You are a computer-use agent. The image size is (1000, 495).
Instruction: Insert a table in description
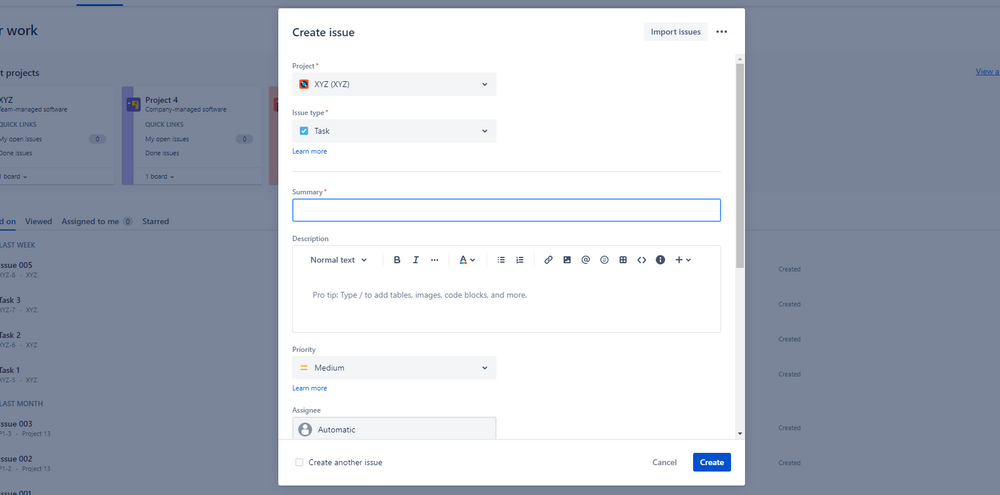623,260
